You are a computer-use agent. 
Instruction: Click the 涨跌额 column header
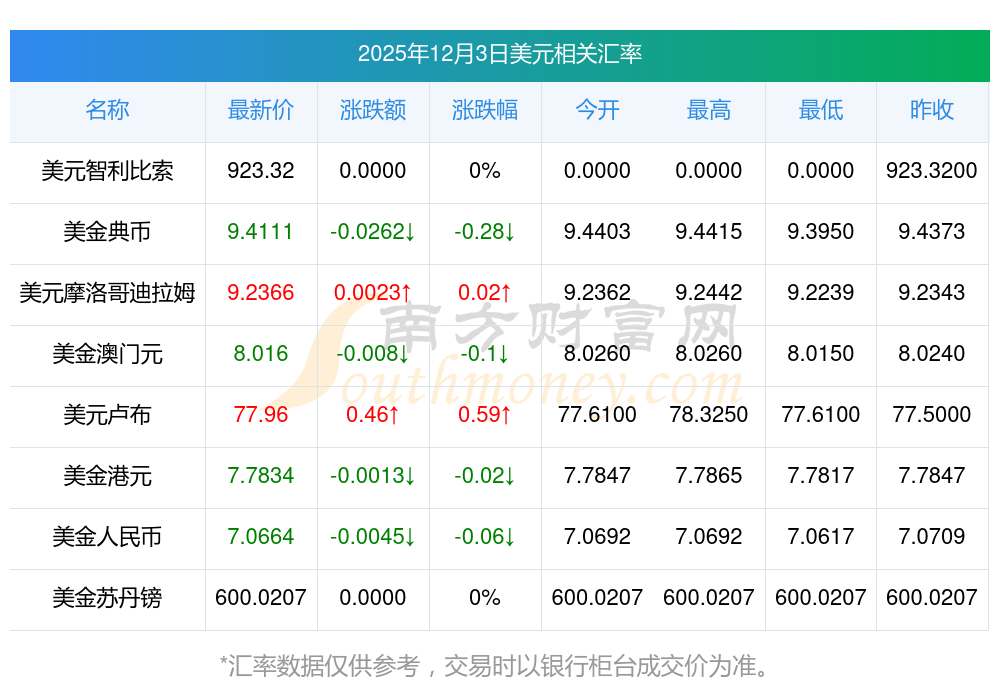373,110
